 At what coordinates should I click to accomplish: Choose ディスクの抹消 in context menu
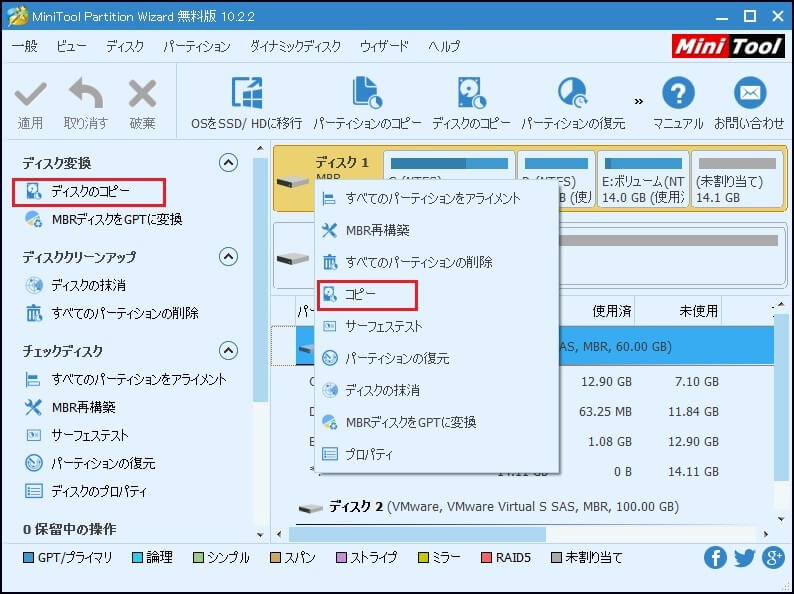tap(437, 390)
